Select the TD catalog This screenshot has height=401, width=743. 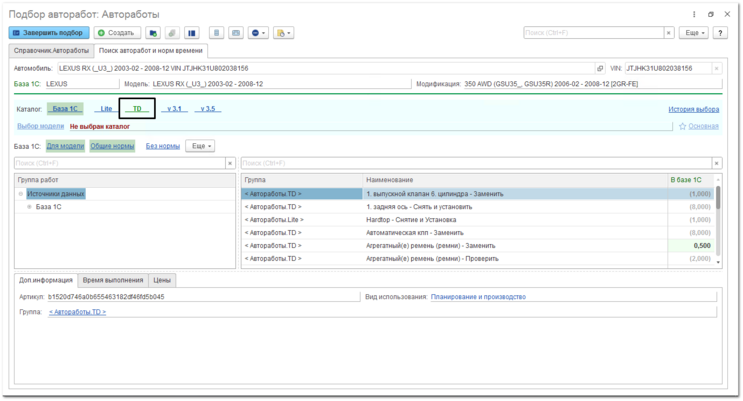137,109
